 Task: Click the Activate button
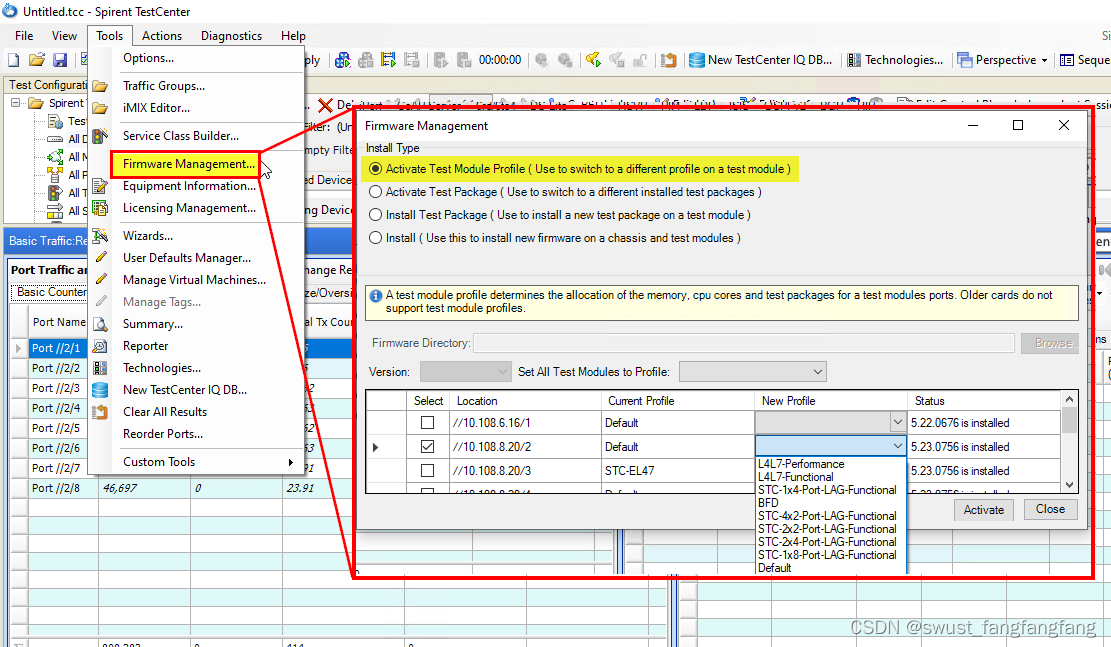coord(983,510)
